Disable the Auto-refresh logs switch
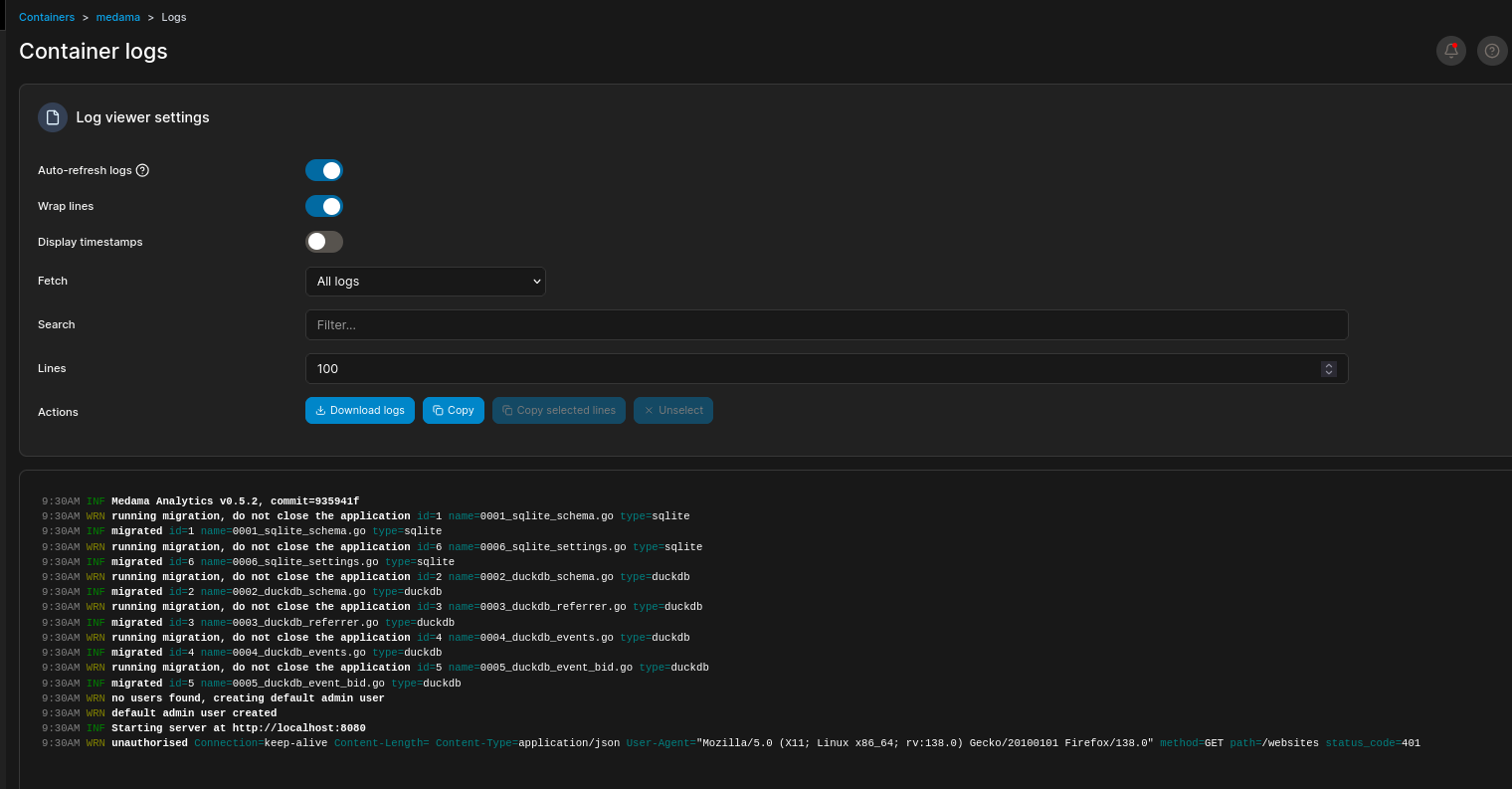 pos(324,170)
